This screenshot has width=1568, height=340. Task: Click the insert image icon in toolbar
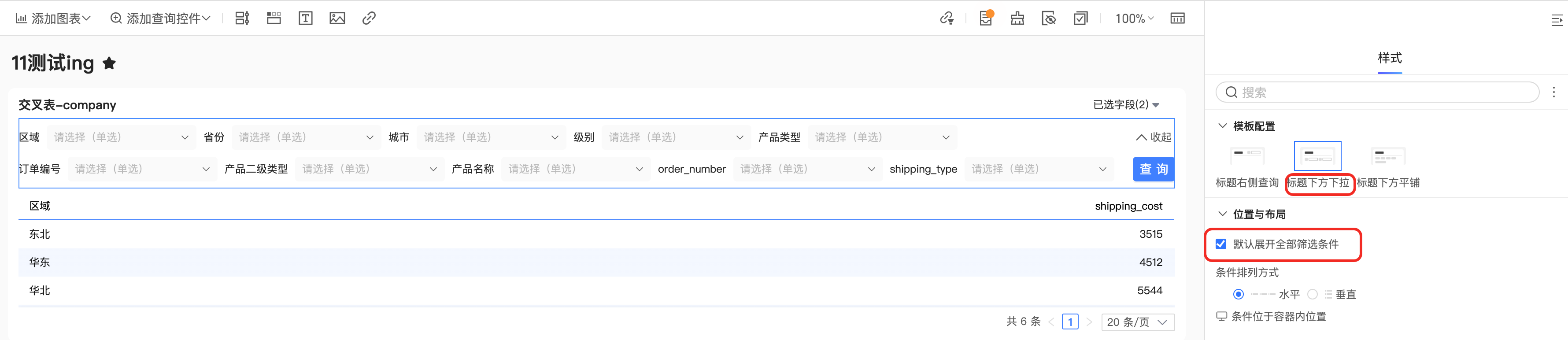pos(337,18)
